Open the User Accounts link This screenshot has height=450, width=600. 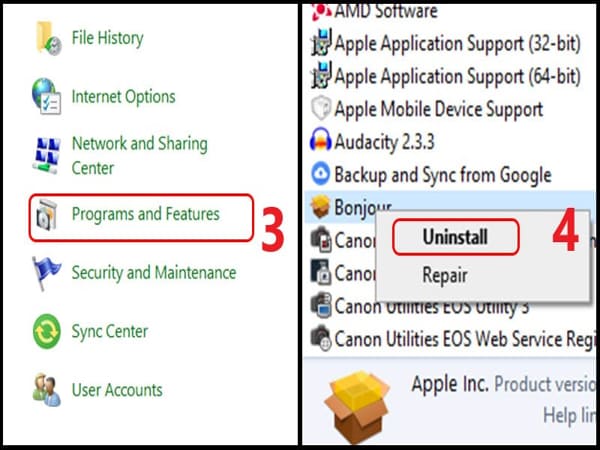(x=117, y=390)
